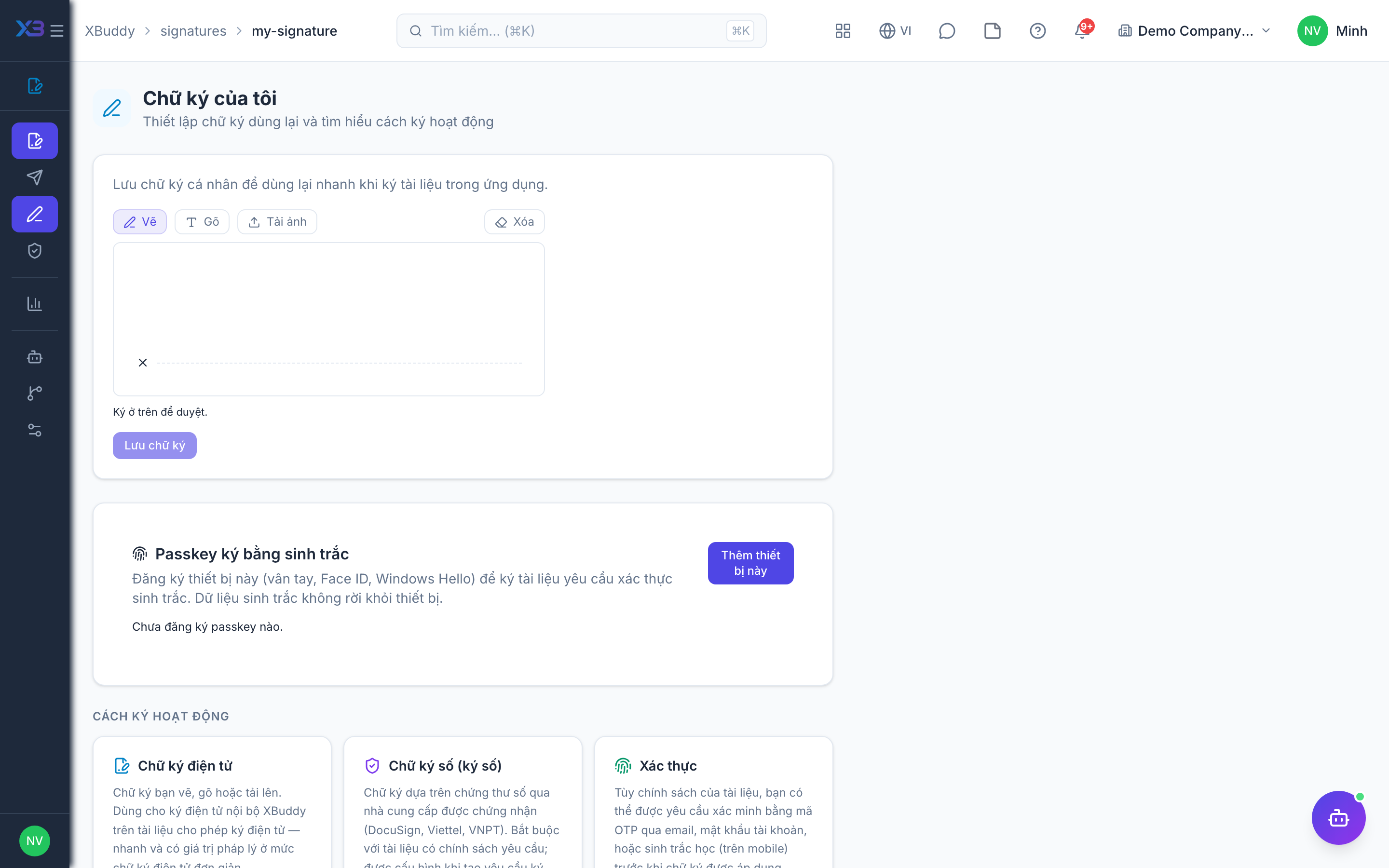The width and height of the screenshot is (1389, 868).
Task: Open the floating chatbot assistant button
Action: 1338,817
